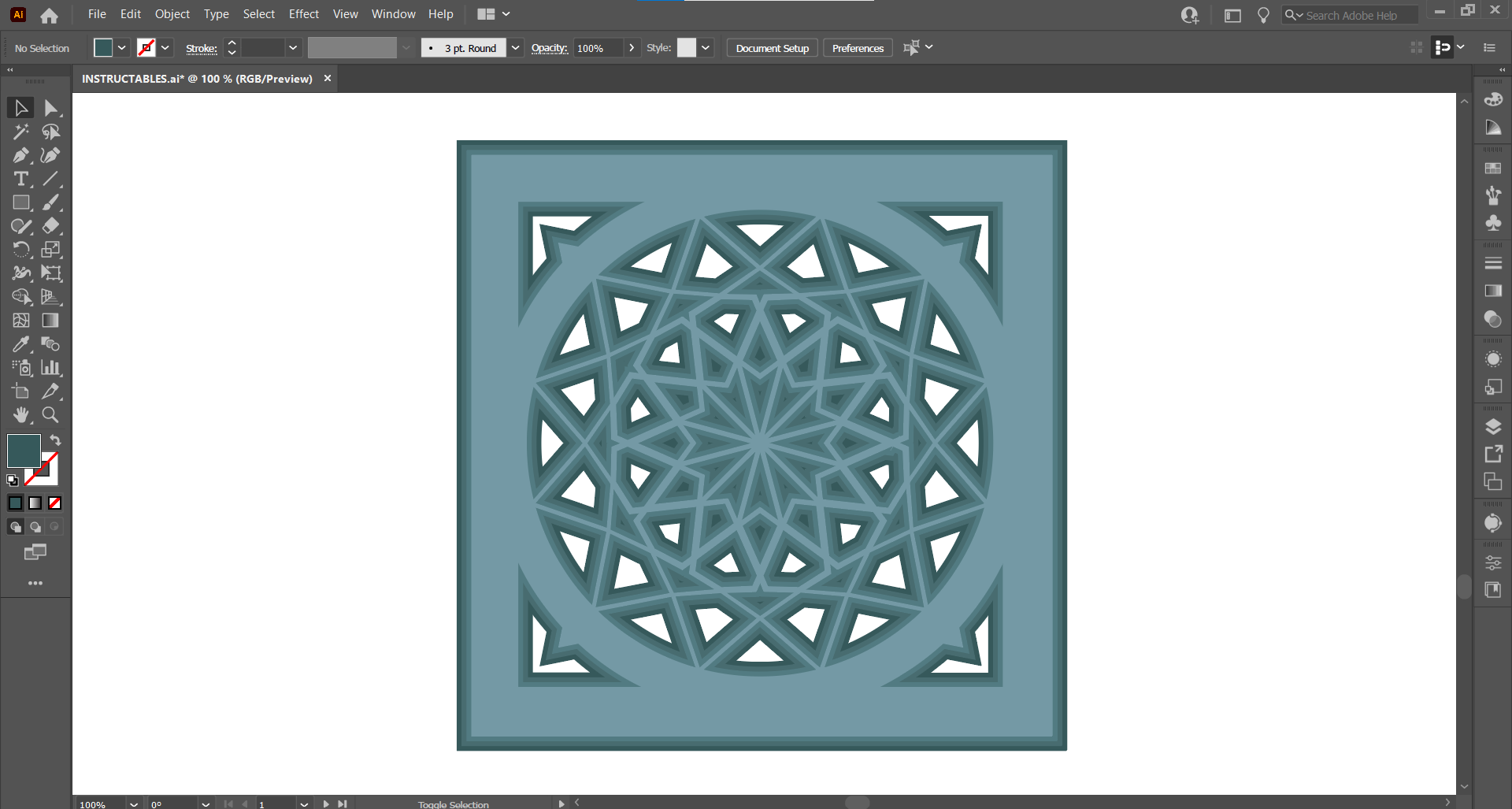Open the File menu
Image resolution: width=1512 pixels, height=809 pixels.
(97, 14)
